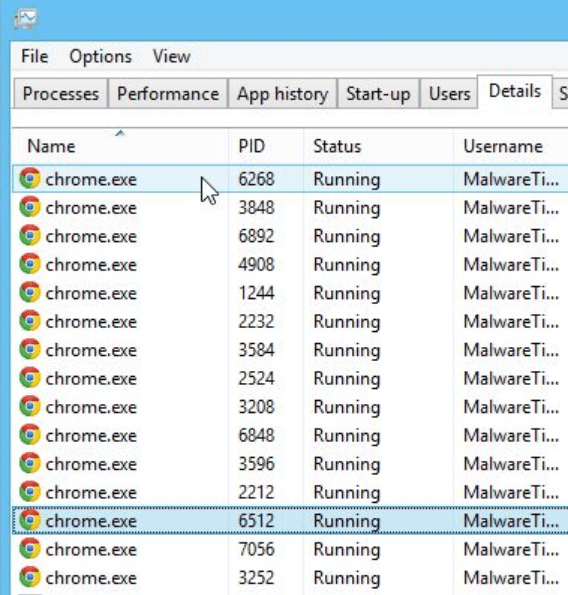Click Chrome icon for PID 2232

30,321
